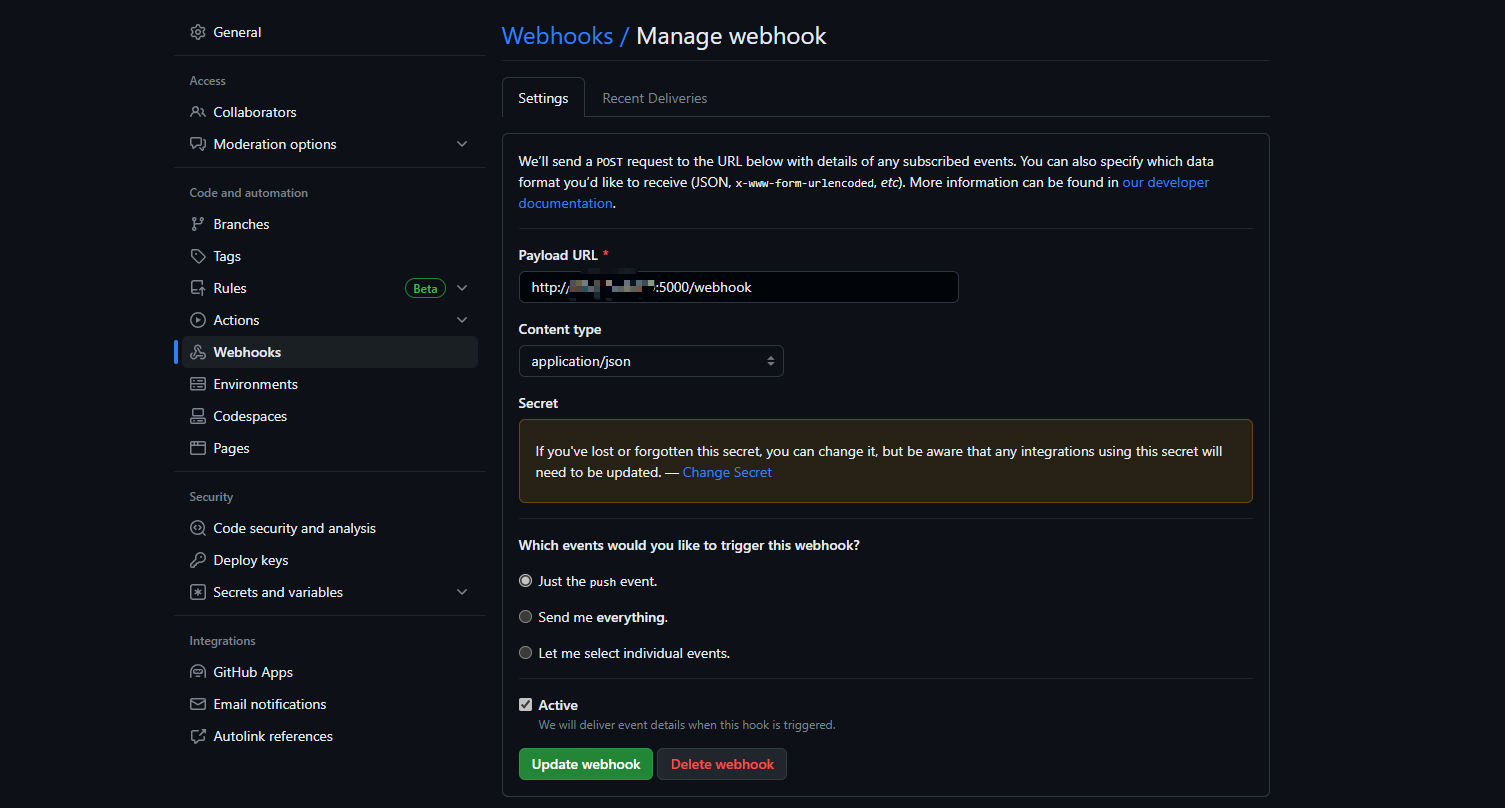Click the 'Security' section label
Viewport: 1505px width, 808px height.
tap(211, 497)
